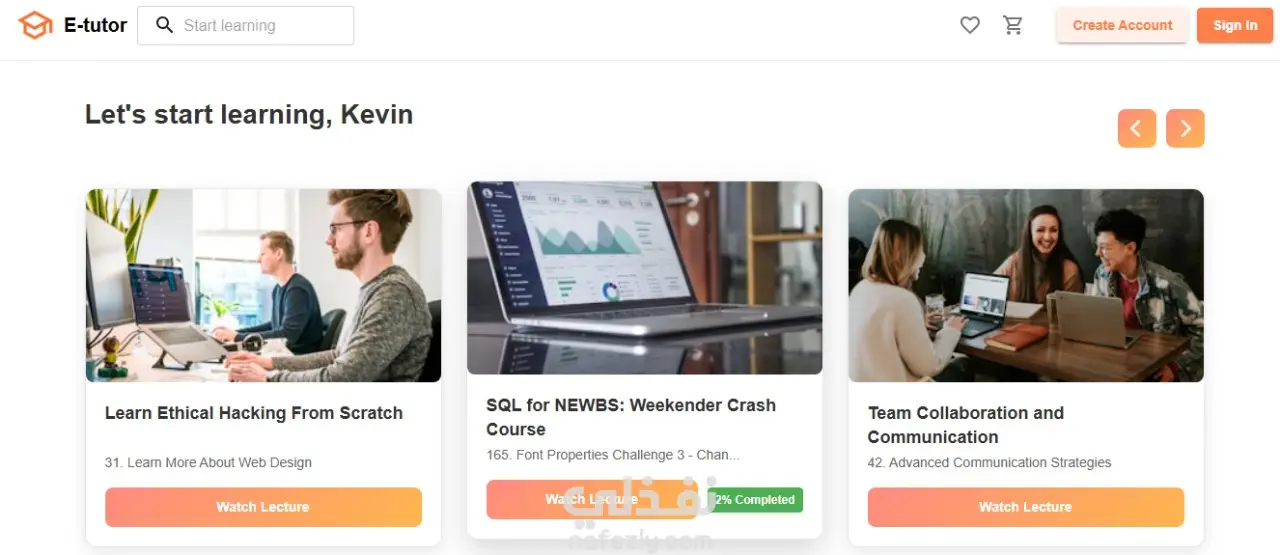Click the E-tutor graduation cap logo
1280x555 pixels.
click(35, 26)
